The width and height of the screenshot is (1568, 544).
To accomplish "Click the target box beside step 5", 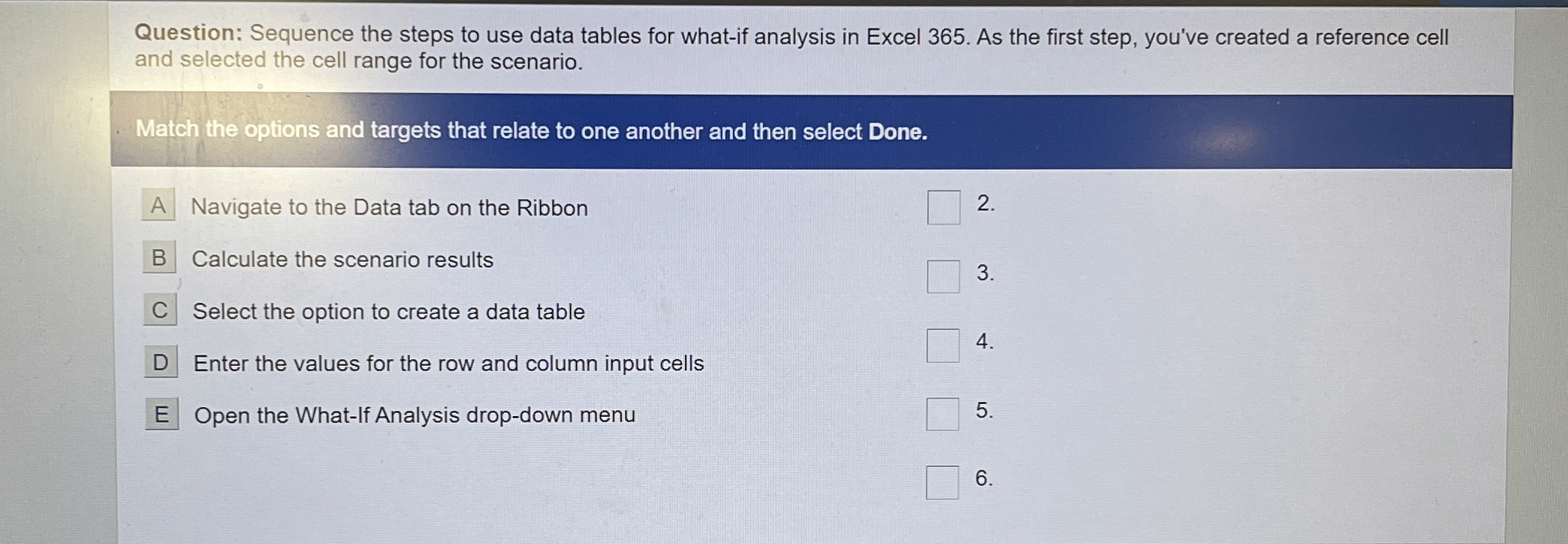I will pyautogui.click(x=943, y=412).
